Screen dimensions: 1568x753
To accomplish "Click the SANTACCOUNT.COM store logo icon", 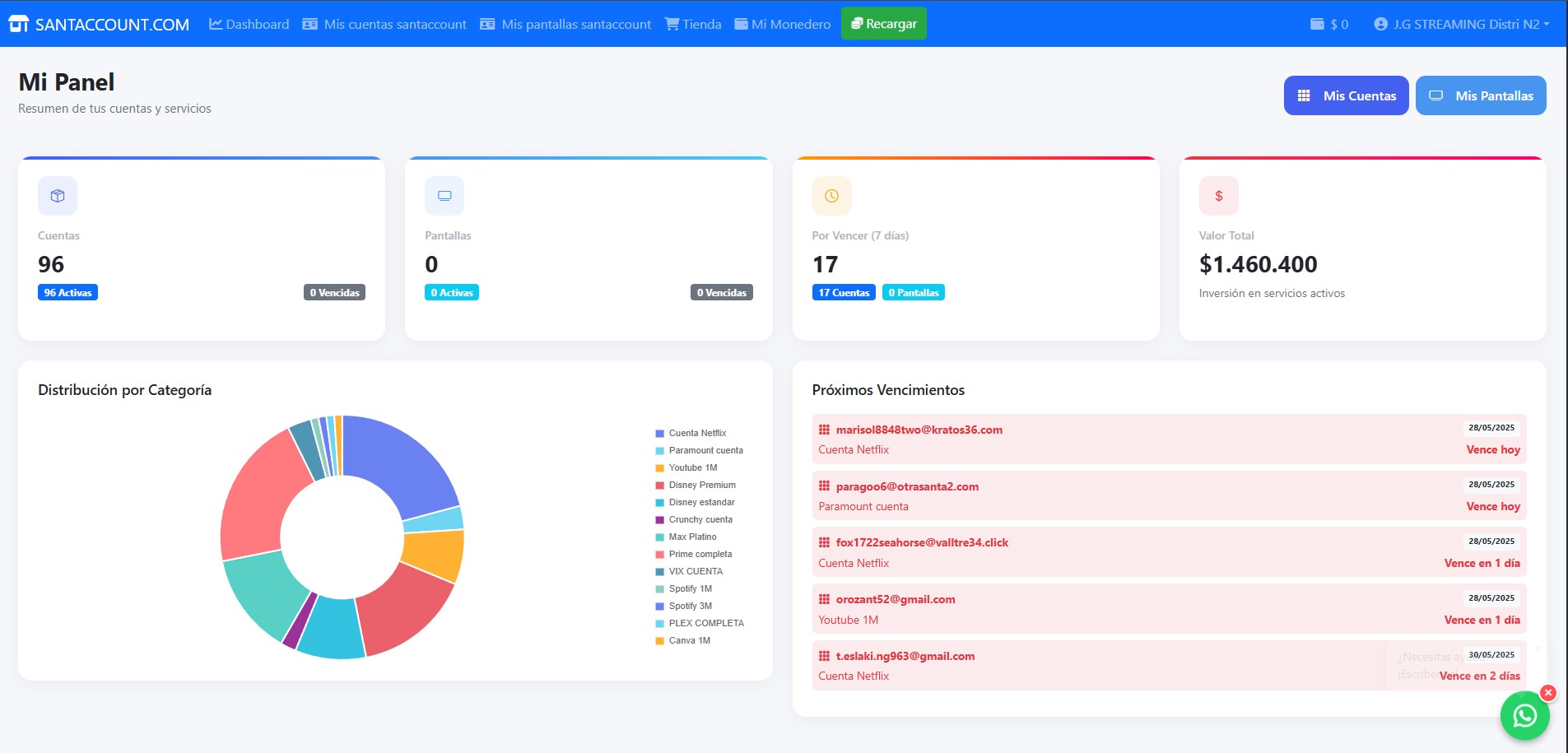I will point(18,25).
